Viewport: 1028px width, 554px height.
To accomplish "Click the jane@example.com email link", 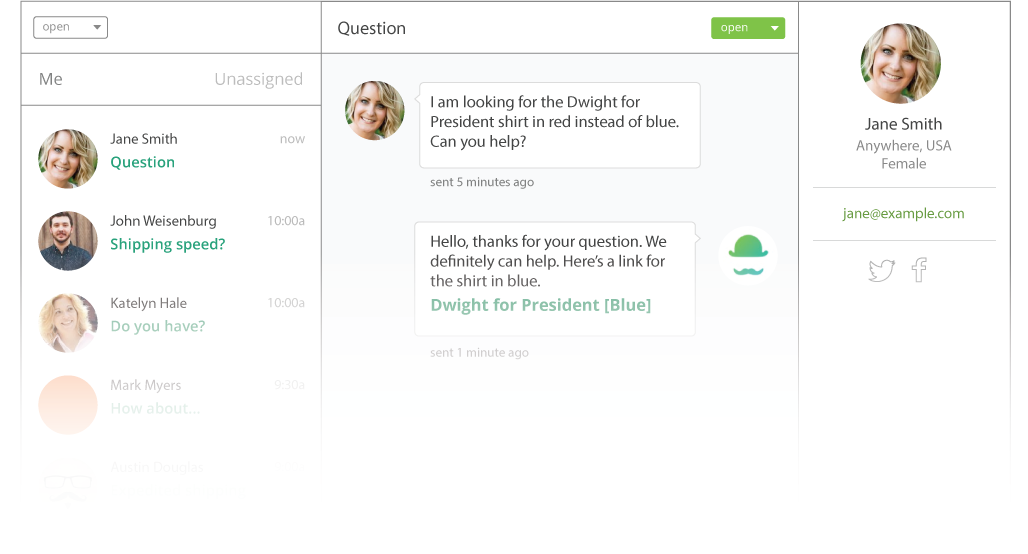I will point(903,213).
